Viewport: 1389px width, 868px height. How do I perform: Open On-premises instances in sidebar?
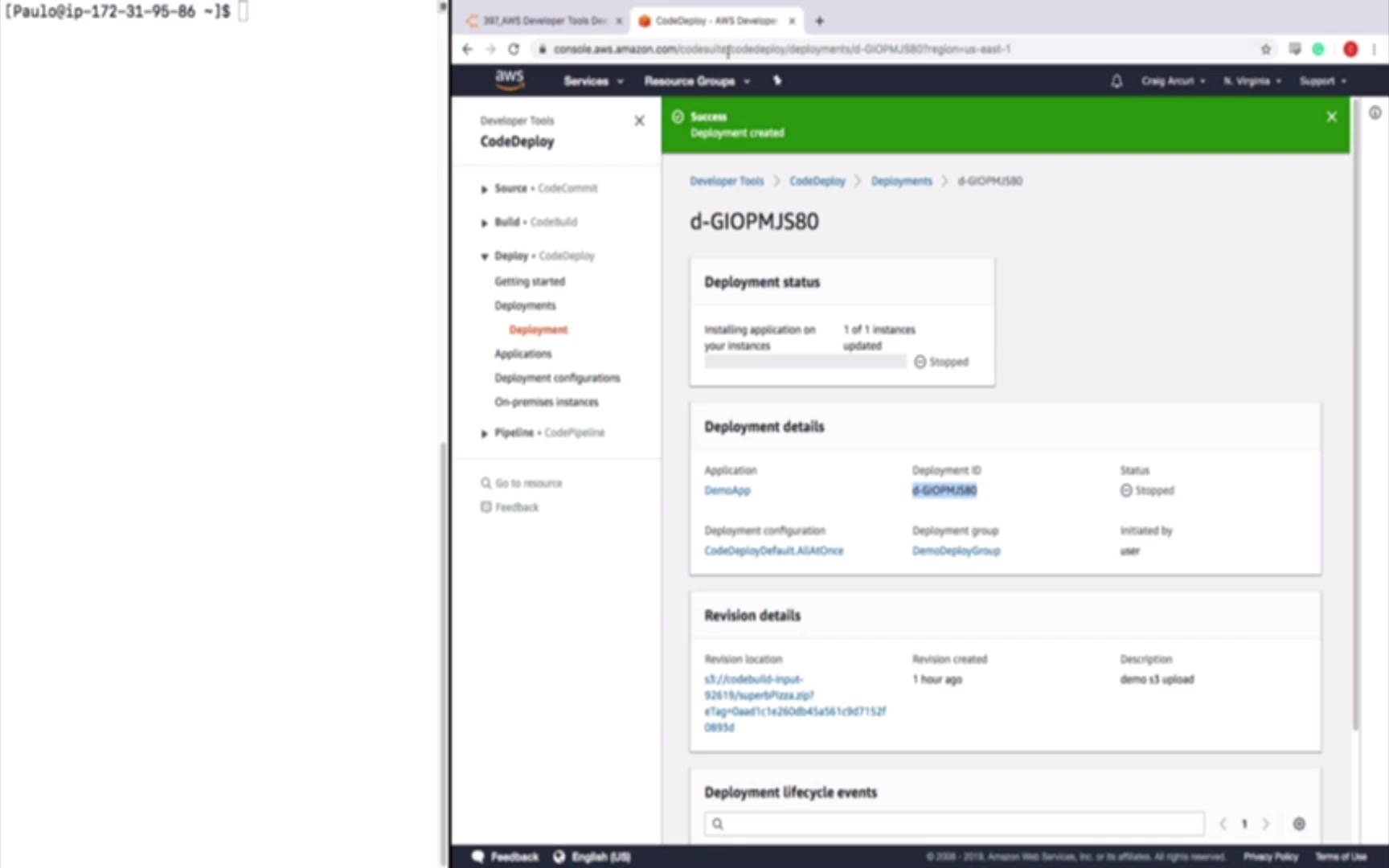pos(547,402)
